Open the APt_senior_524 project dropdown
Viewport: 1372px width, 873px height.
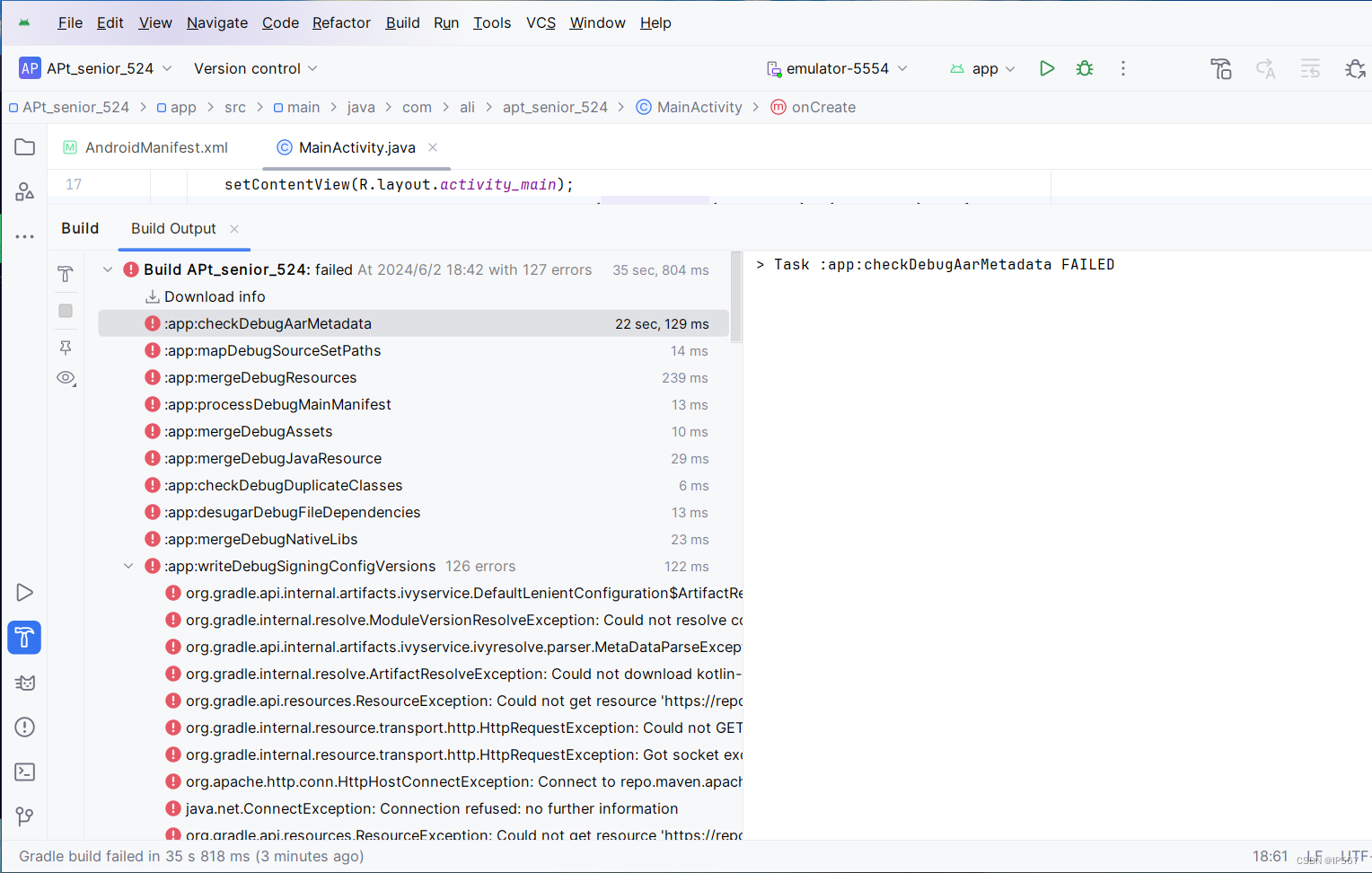point(109,68)
